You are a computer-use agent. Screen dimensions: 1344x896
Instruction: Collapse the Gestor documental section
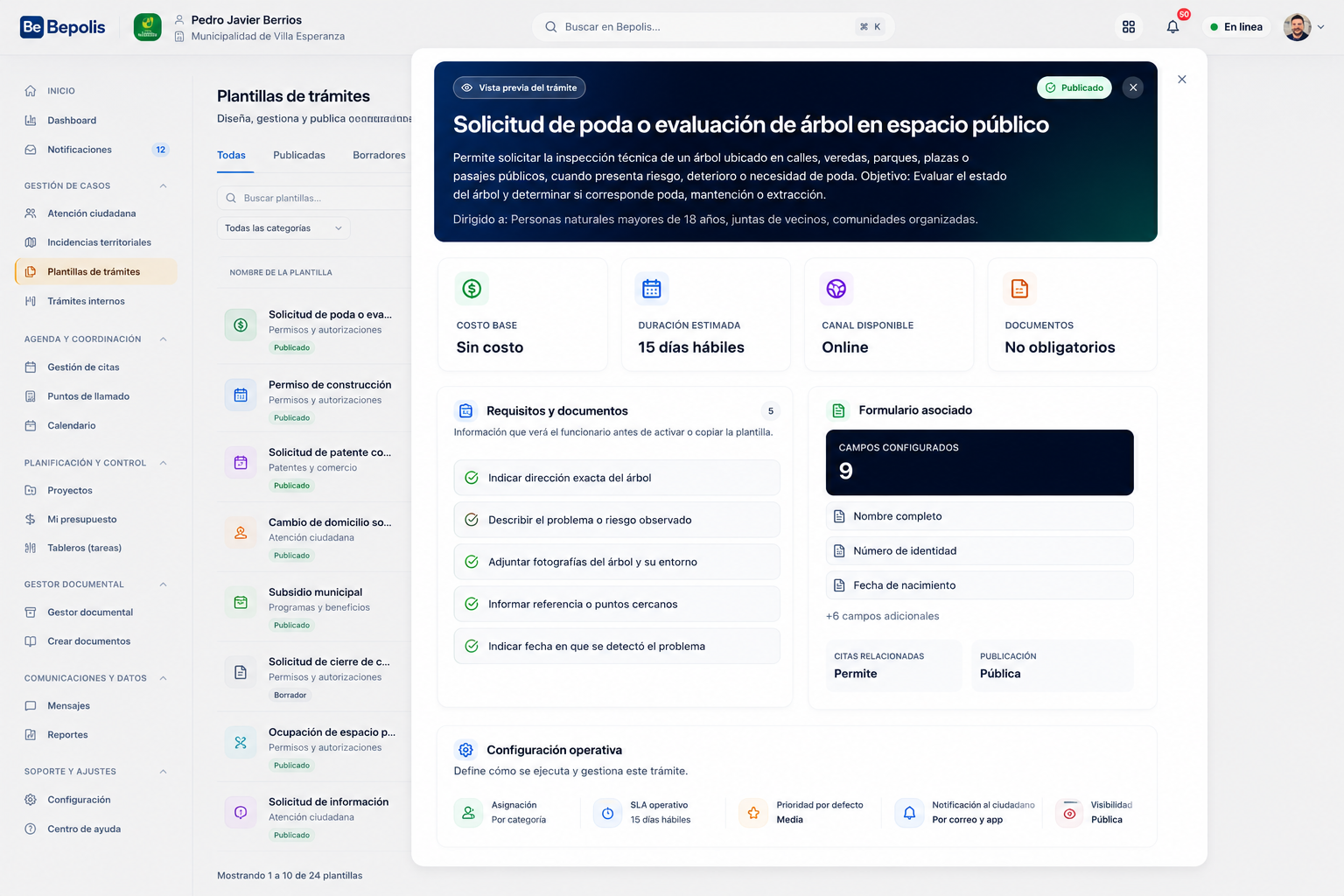point(163,584)
